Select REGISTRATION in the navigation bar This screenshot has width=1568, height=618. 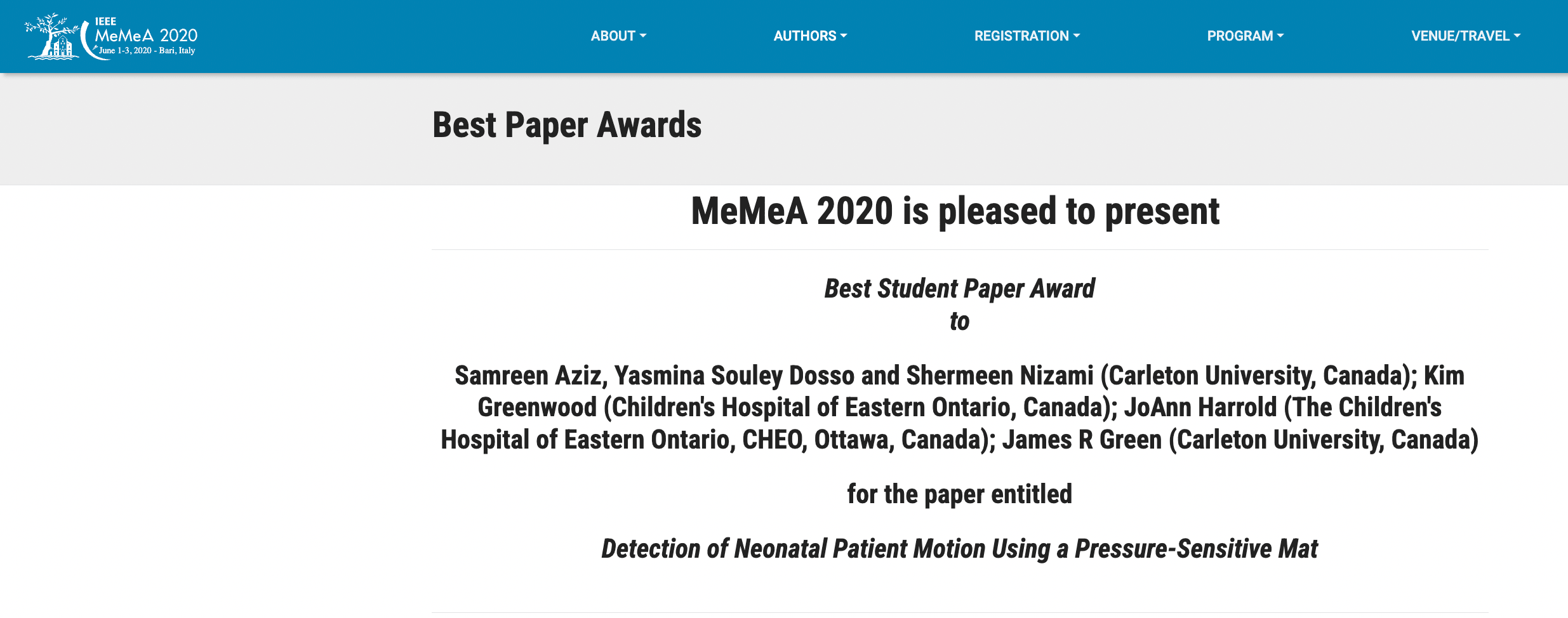point(1021,36)
